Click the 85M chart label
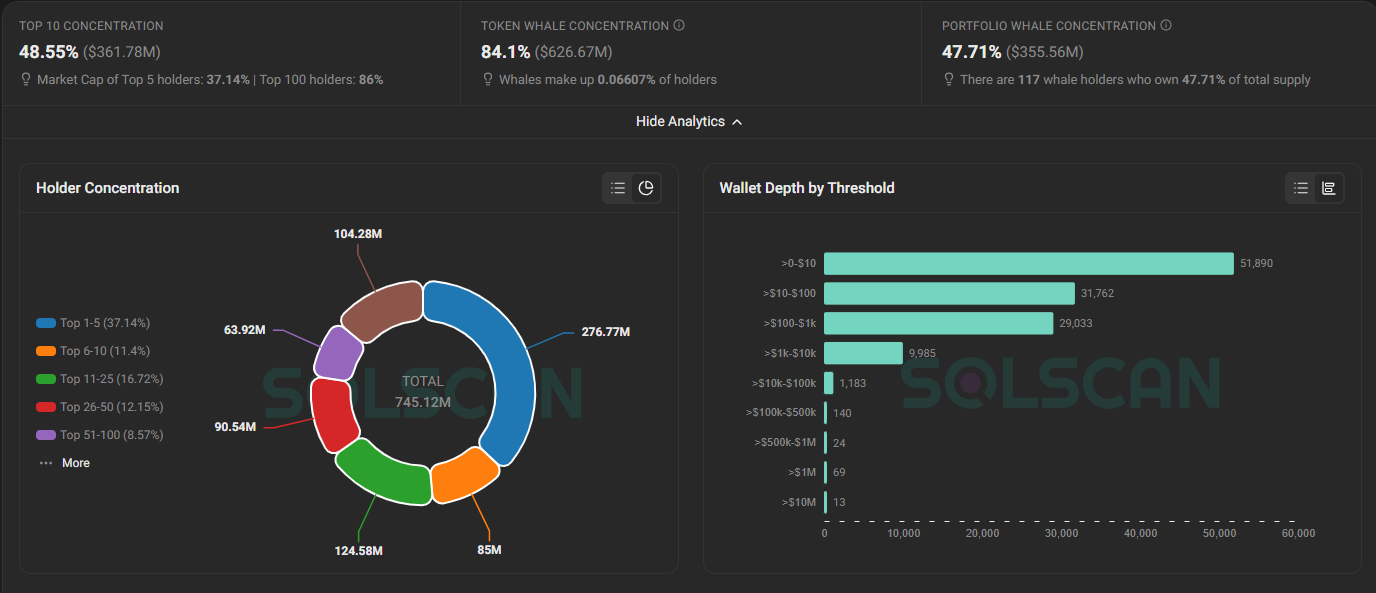Screen dimensions: 1376x593 pos(489,550)
